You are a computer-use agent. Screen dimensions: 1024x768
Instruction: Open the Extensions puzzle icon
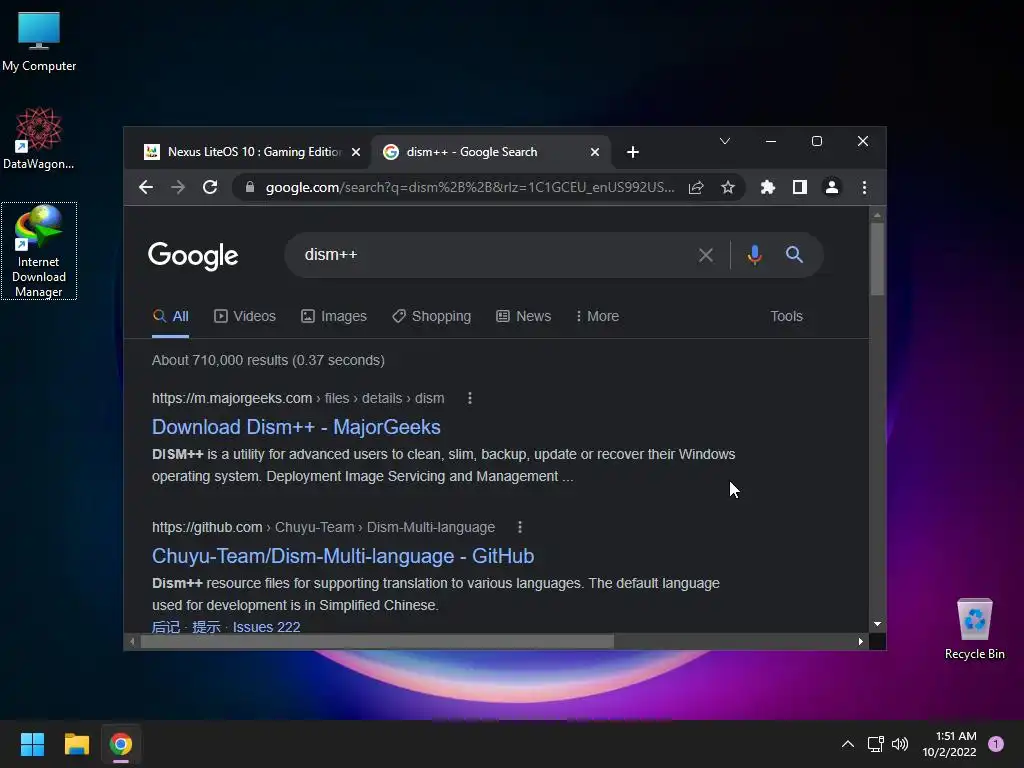[x=768, y=187]
